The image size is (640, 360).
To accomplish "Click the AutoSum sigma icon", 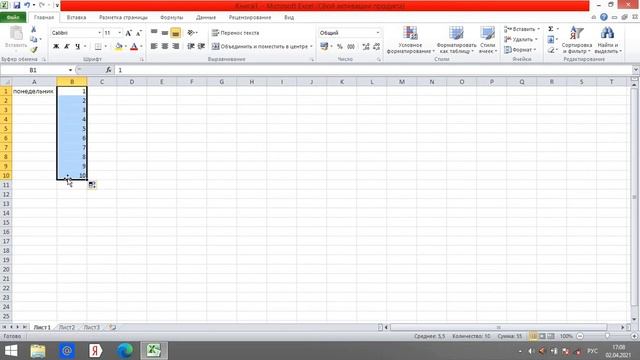I will (551, 29).
